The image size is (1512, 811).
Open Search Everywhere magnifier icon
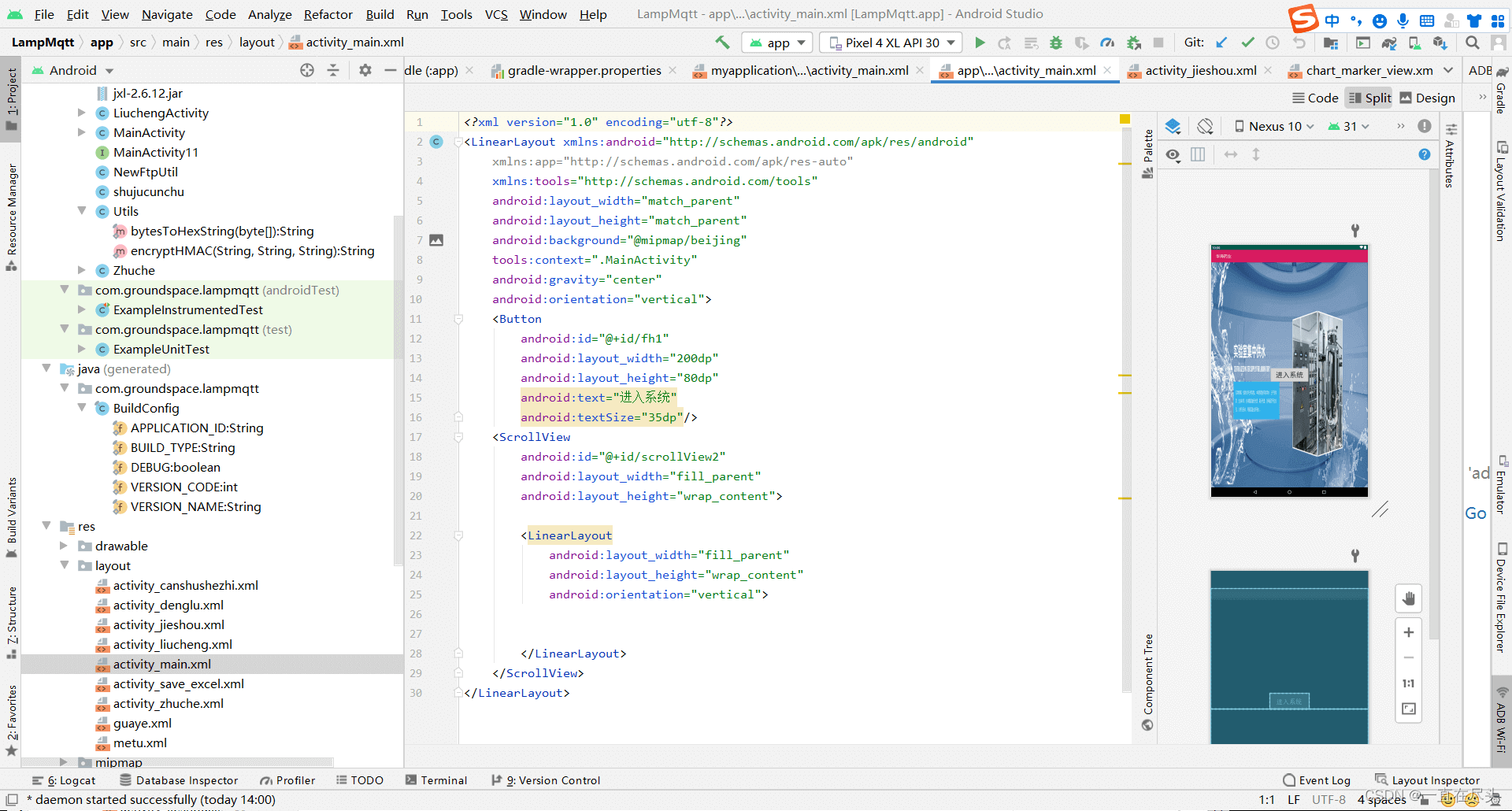(x=1472, y=43)
